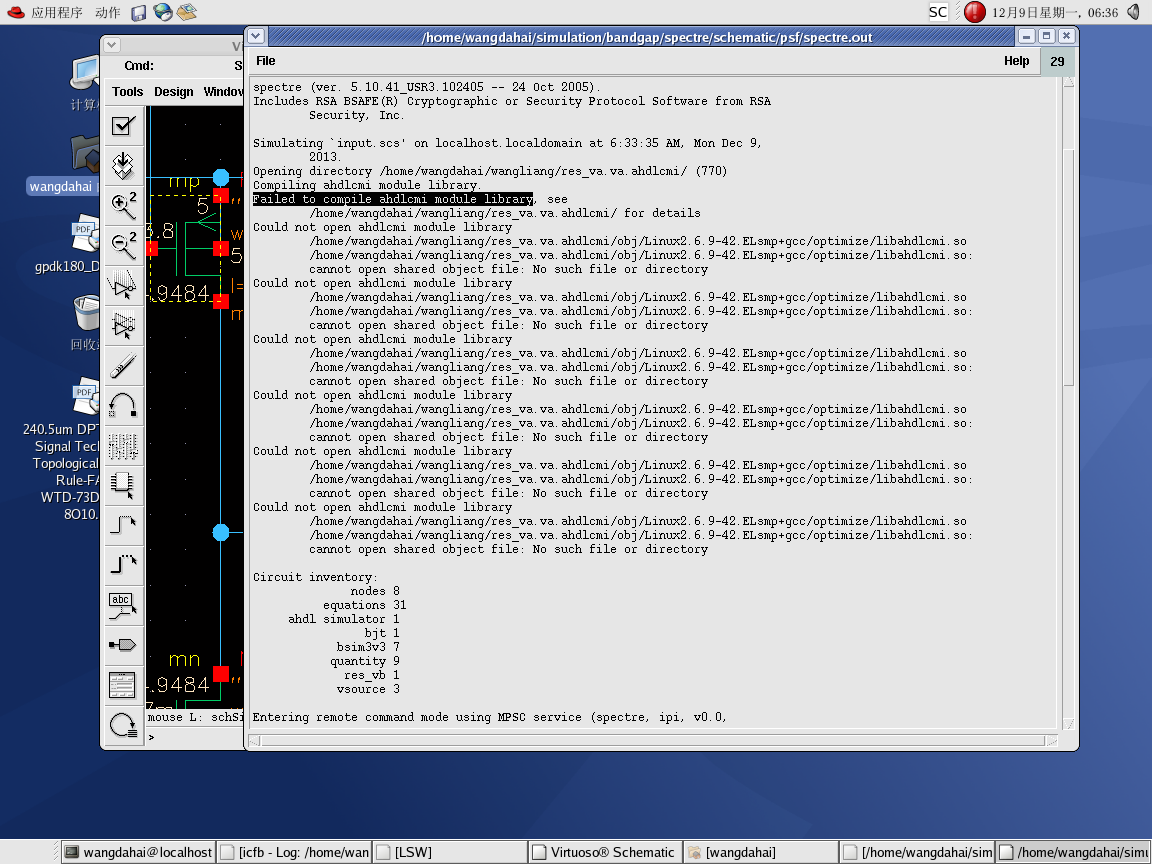This screenshot has height=864, width=1152.
Task: Zoom out by 2 in the schematic toolbar
Action: pos(123,245)
